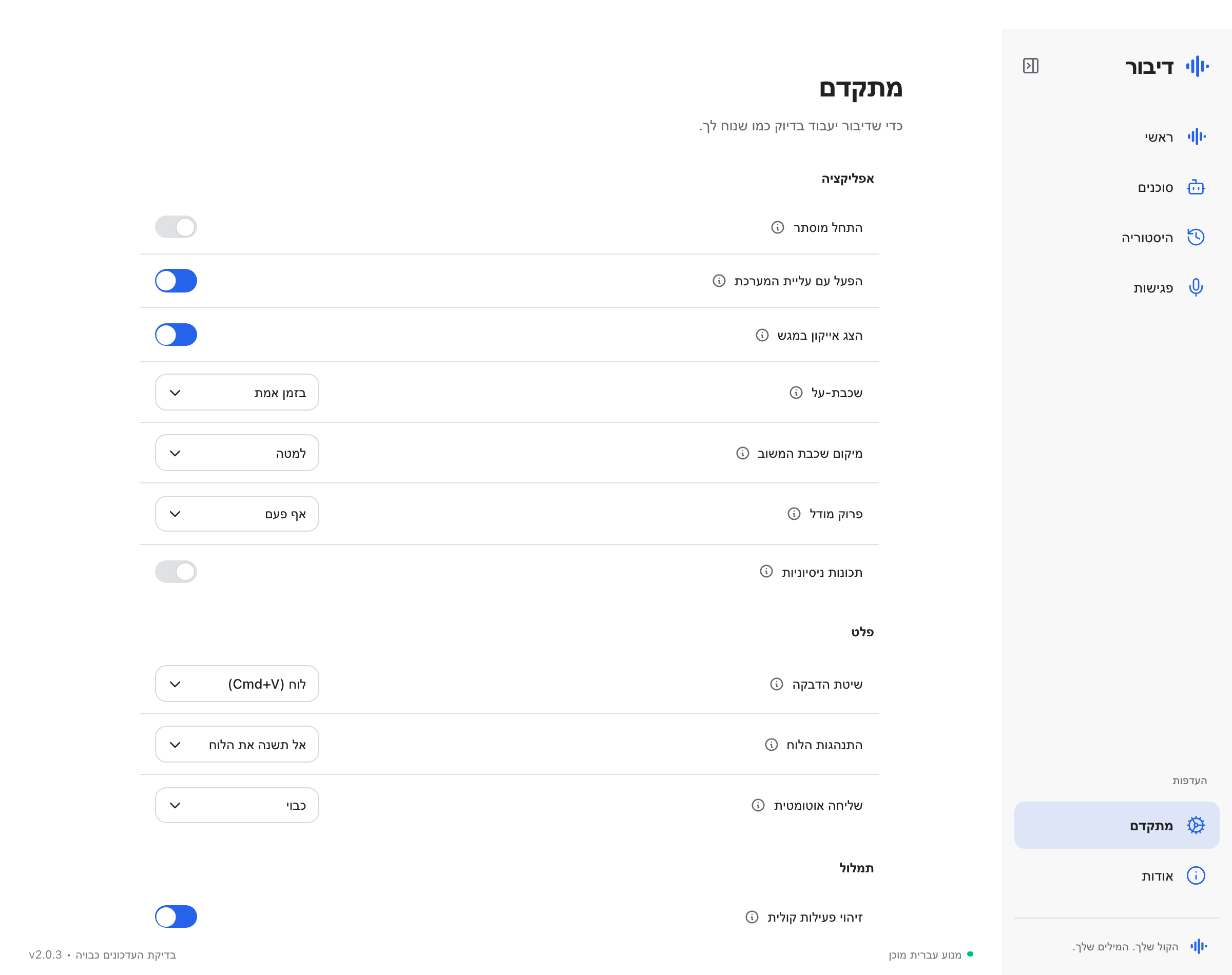Viewport: 1232px width, 975px height.
Task: Click the info icon next to שכבת-על
Action: (796, 393)
